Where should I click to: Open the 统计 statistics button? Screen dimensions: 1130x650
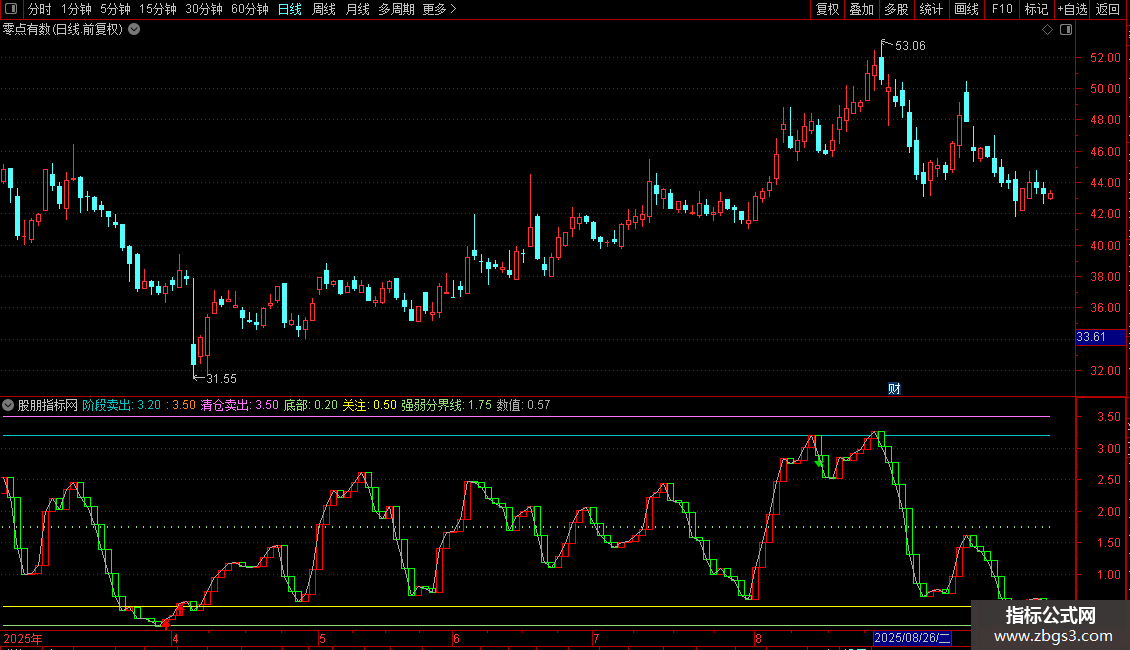click(931, 9)
